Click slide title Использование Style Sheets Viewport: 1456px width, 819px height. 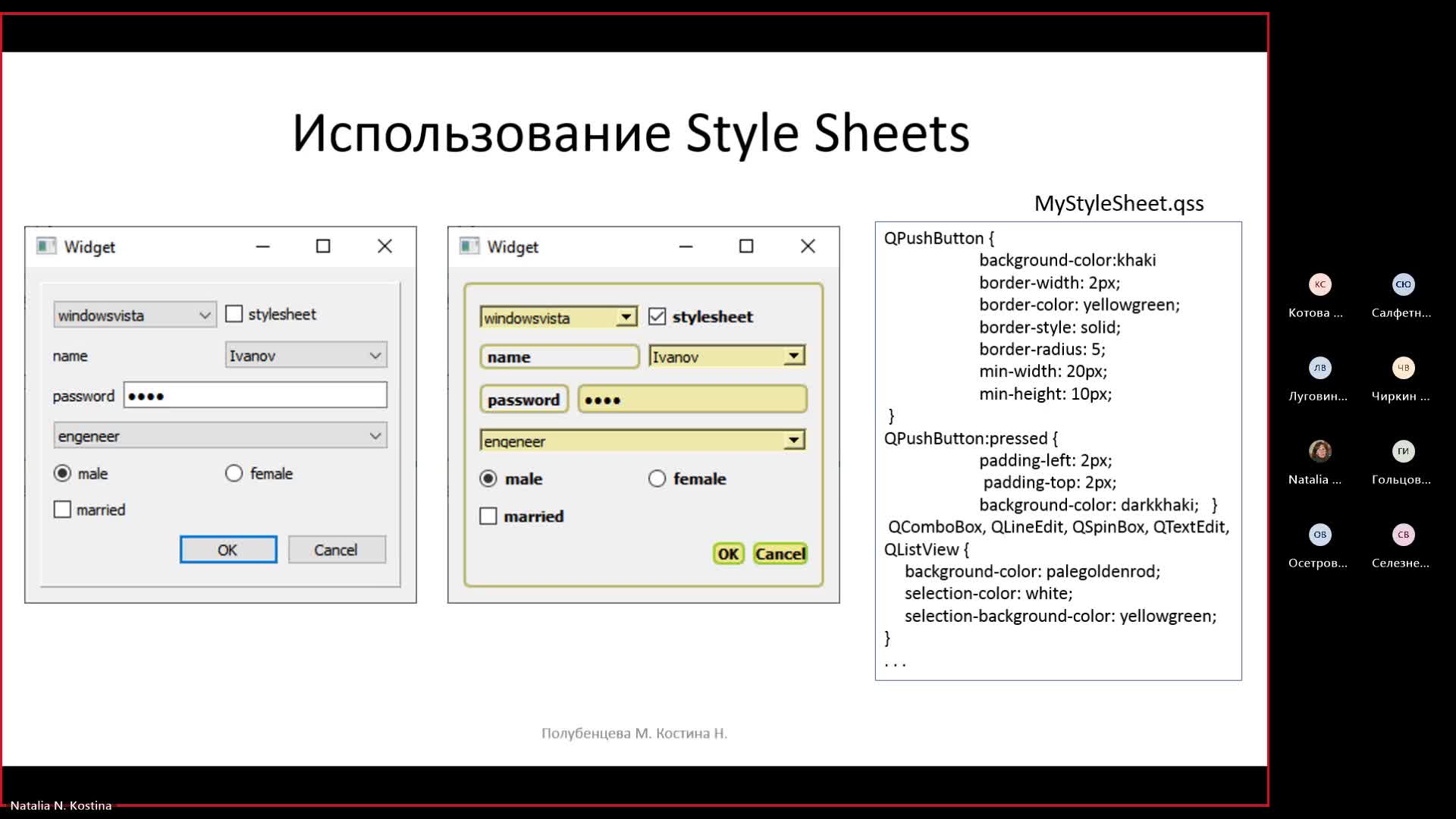(631, 133)
